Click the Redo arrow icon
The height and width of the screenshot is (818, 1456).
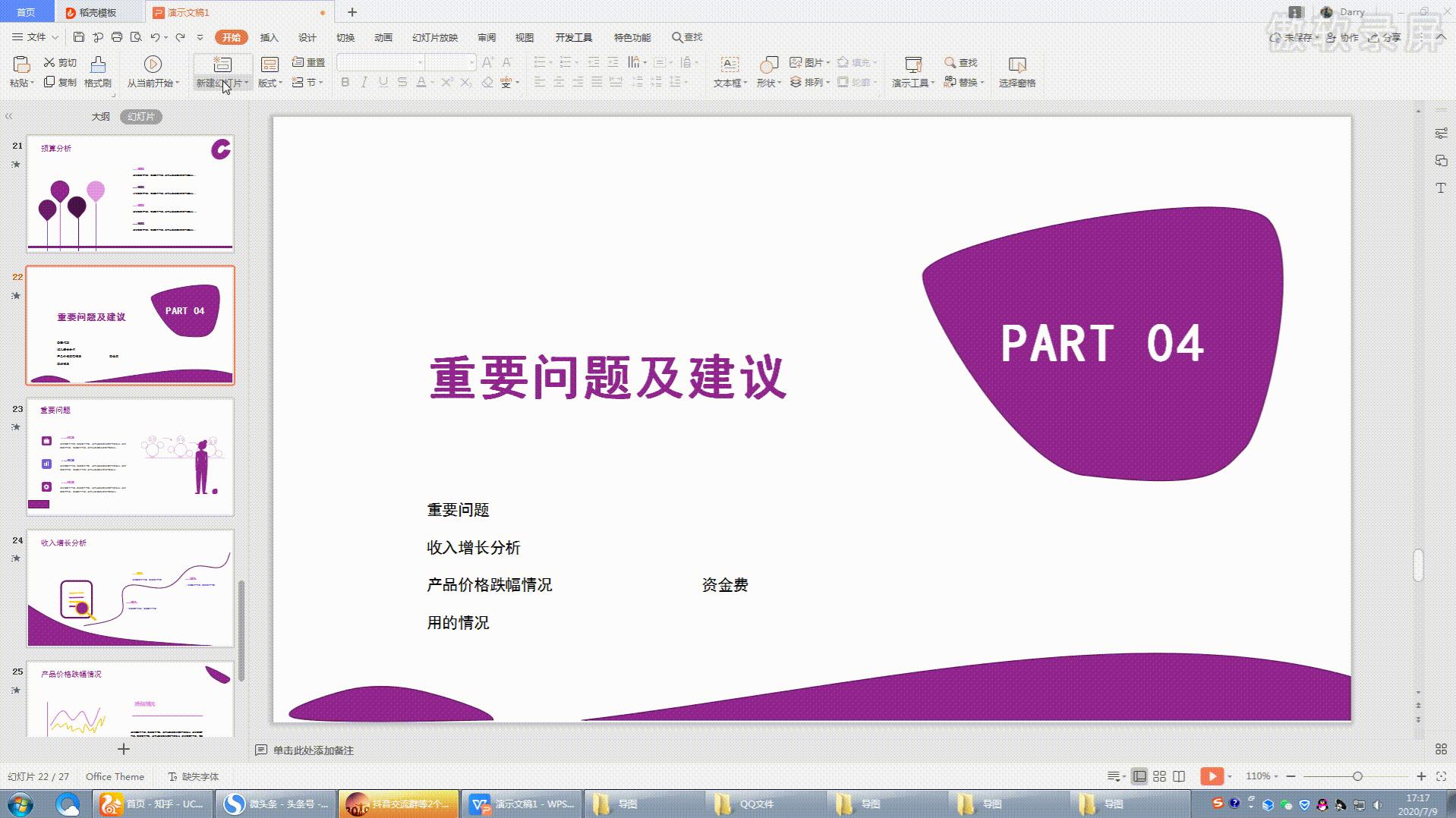coord(180,36)
